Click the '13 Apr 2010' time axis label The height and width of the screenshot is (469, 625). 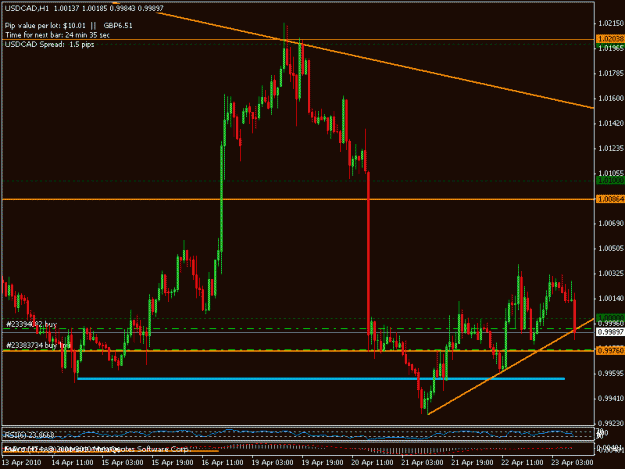22,462
